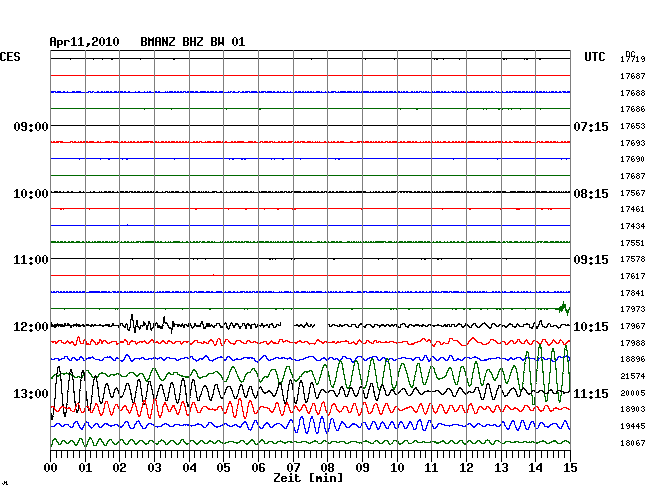Image resolution: width=650 pixels, height=494 pixels.
Task: Select the DC value "18067"
Action: coord(633,443)
